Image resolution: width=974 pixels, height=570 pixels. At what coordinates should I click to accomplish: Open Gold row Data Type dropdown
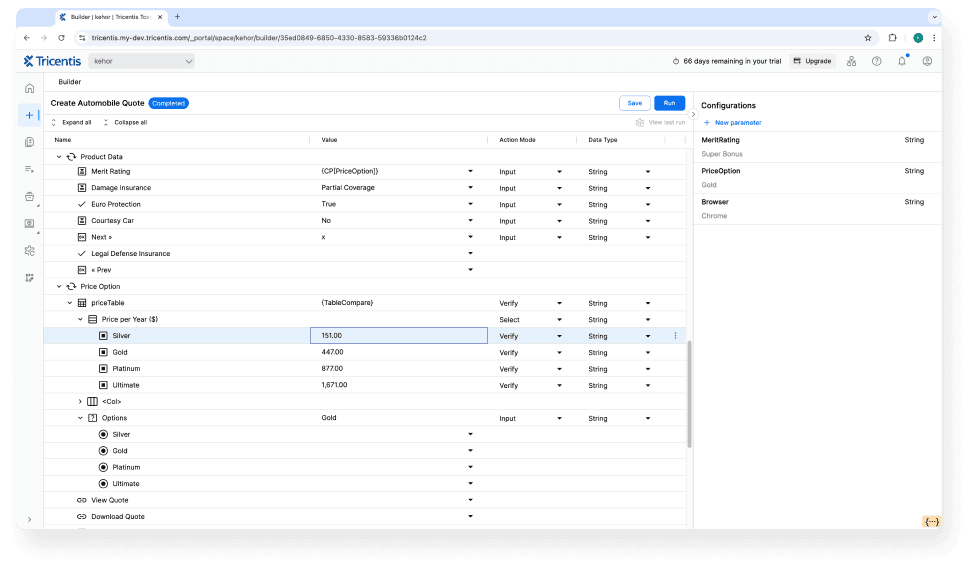[x=647, y=353]
